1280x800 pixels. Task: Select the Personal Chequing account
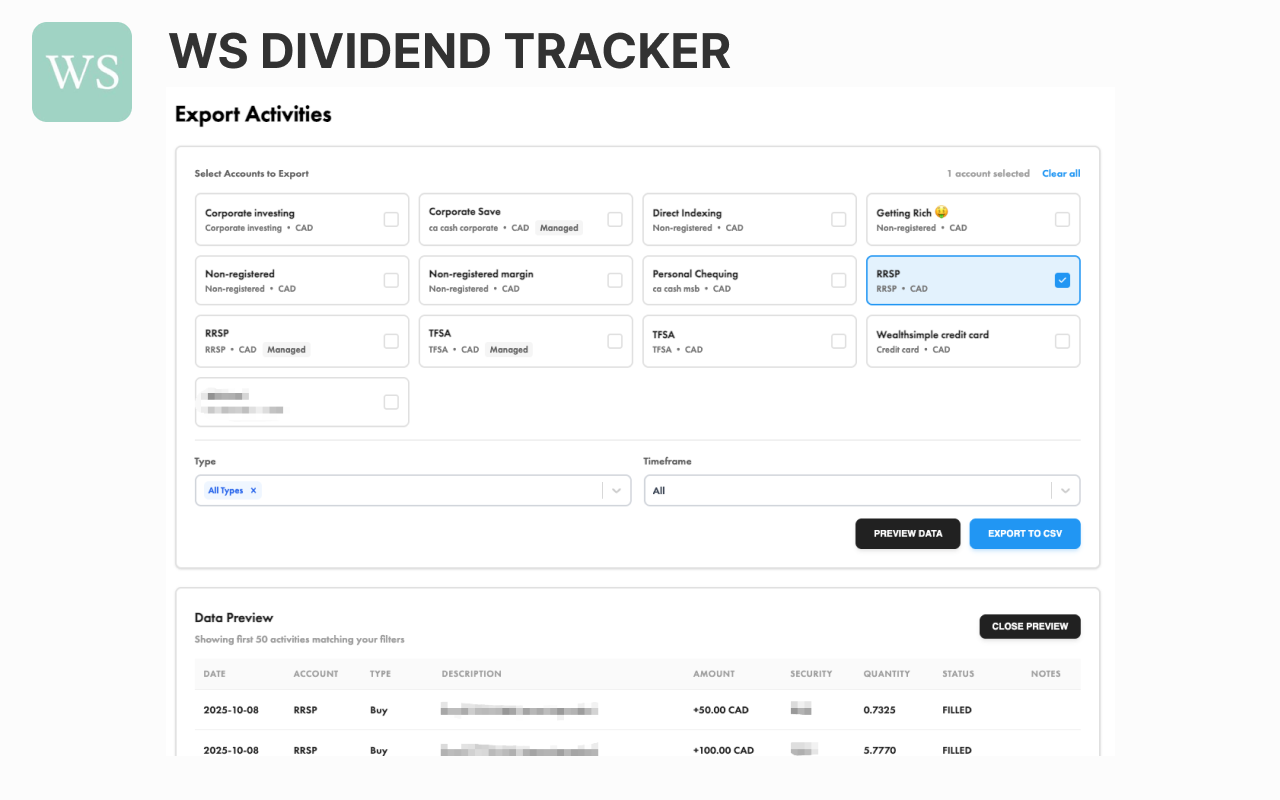[x=838, y=280]
